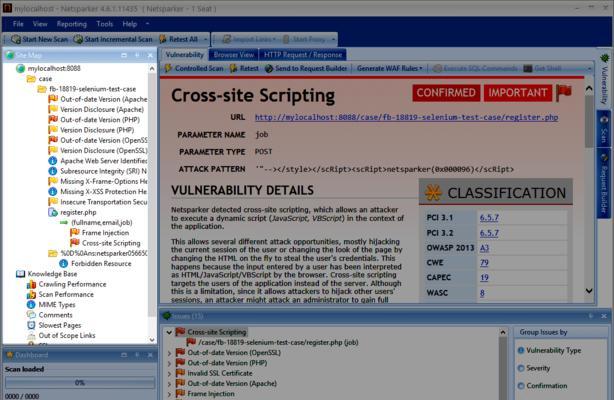Click the Comments icon in Knowledge Base

pos(31,315)
